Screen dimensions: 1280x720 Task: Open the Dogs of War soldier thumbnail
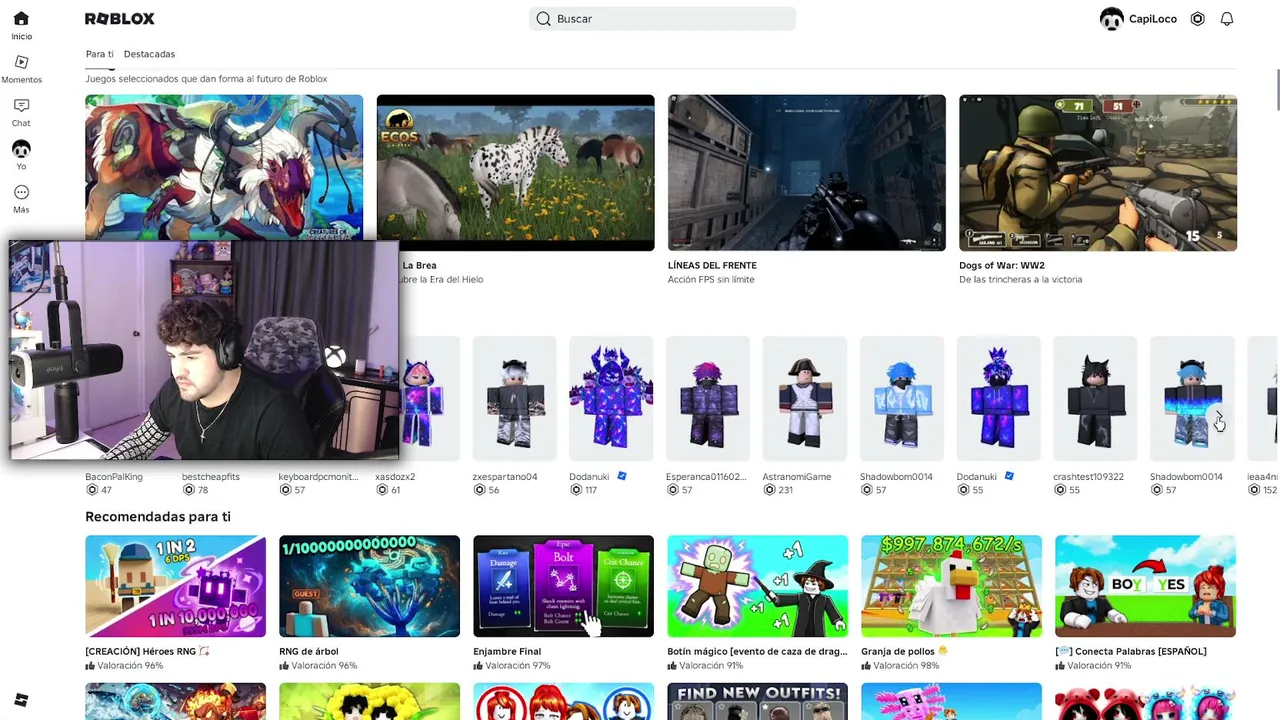(1098, 173)
